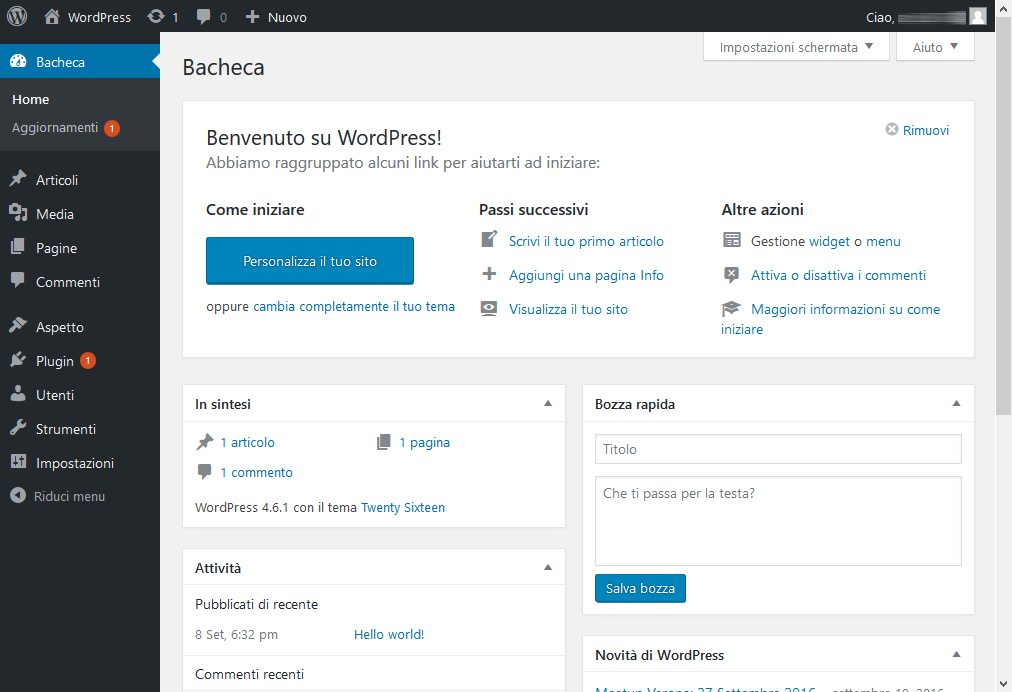Click Personalizza il tuo sito button
1012x692 pixels.
click(310, 261)
